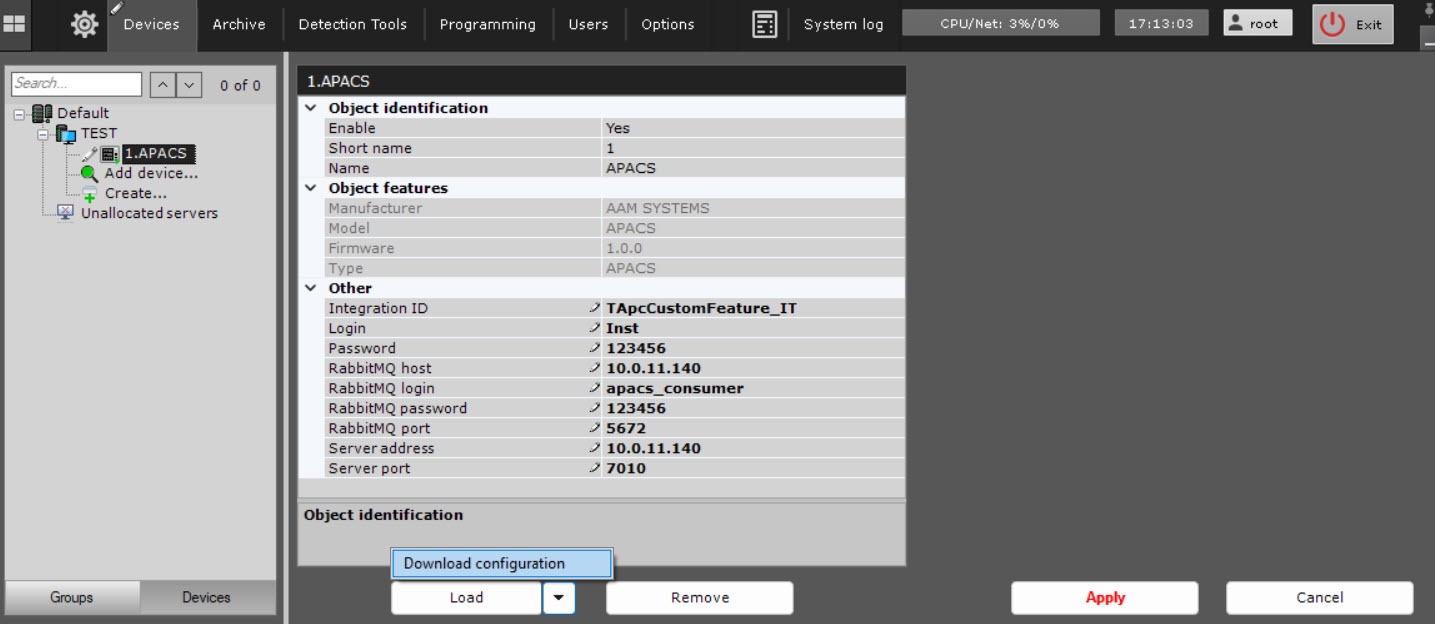Click the pin icon at top right
1435x624 pixels.
point(1427,10)
